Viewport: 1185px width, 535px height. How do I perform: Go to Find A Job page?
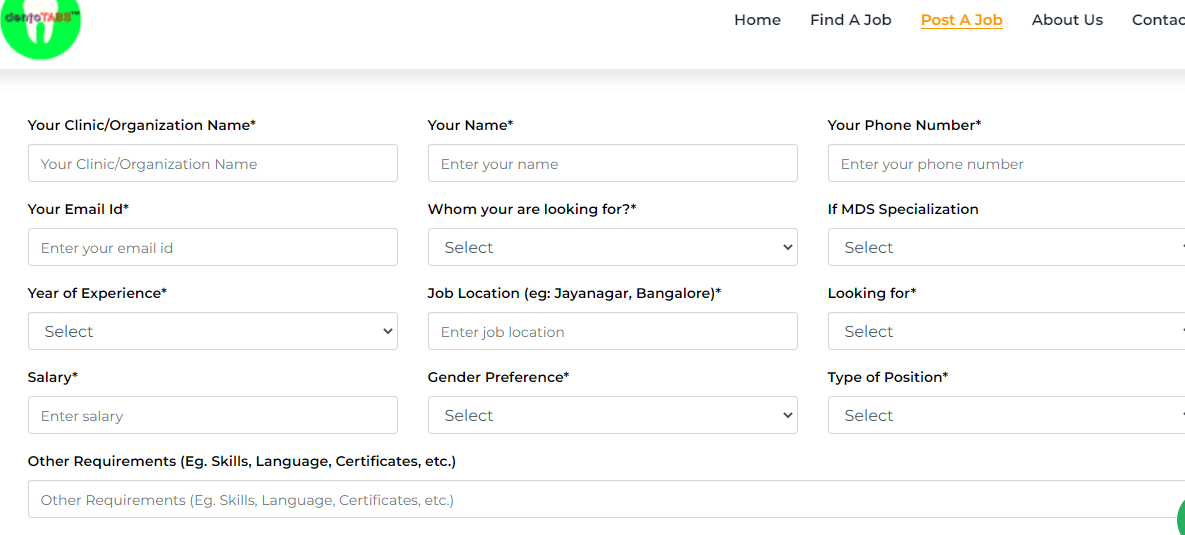pos(850,20)
